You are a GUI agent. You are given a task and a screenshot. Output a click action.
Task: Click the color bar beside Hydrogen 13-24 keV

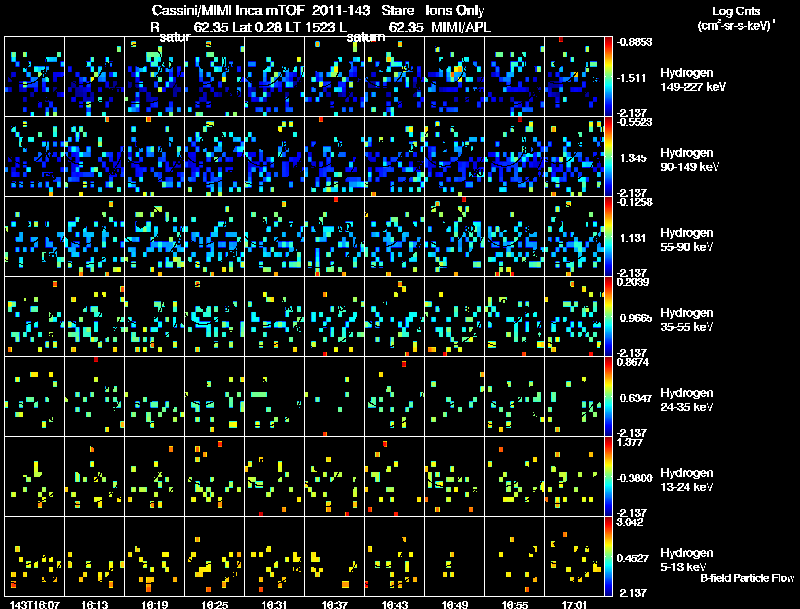click(608, 476)
